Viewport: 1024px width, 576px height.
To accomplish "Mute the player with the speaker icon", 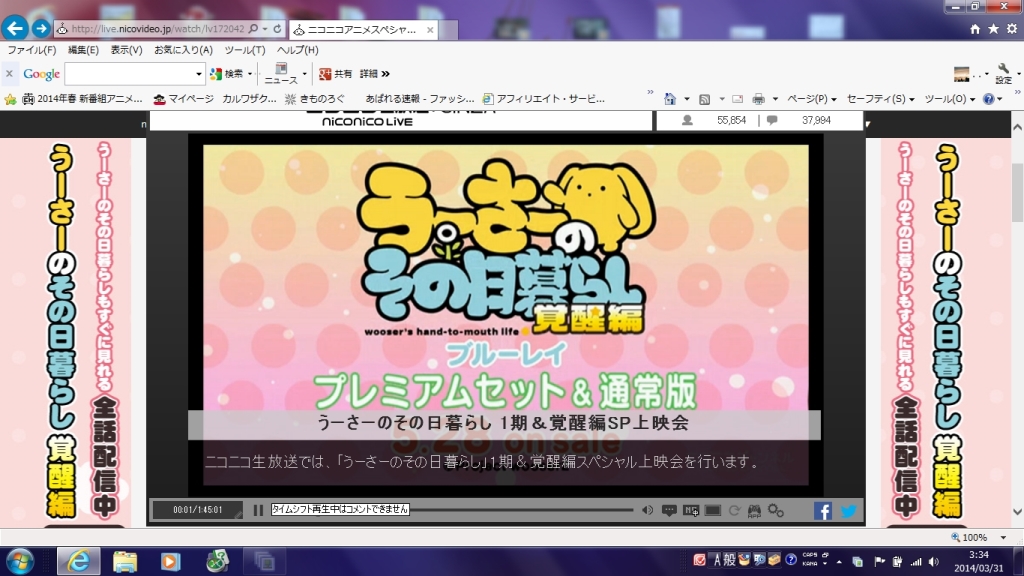I will (x=647, y=510).
